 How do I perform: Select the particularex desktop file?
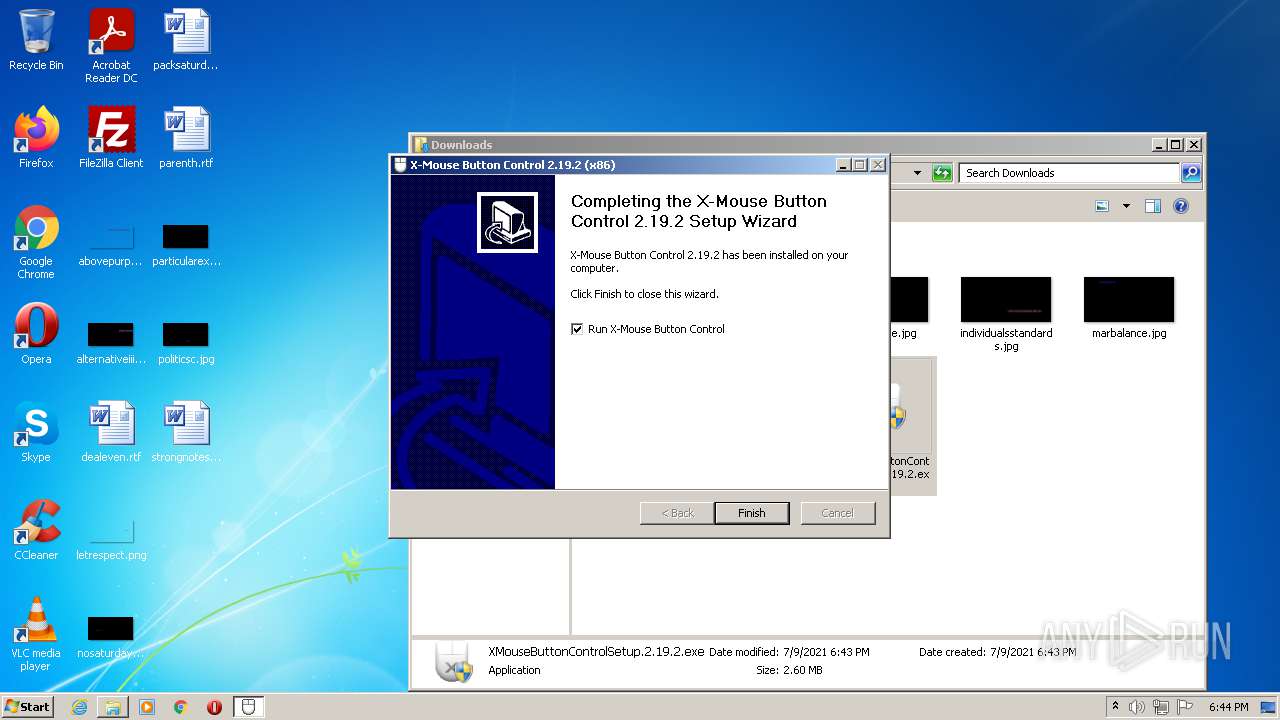pyautogui.click(x=186, y=245)
